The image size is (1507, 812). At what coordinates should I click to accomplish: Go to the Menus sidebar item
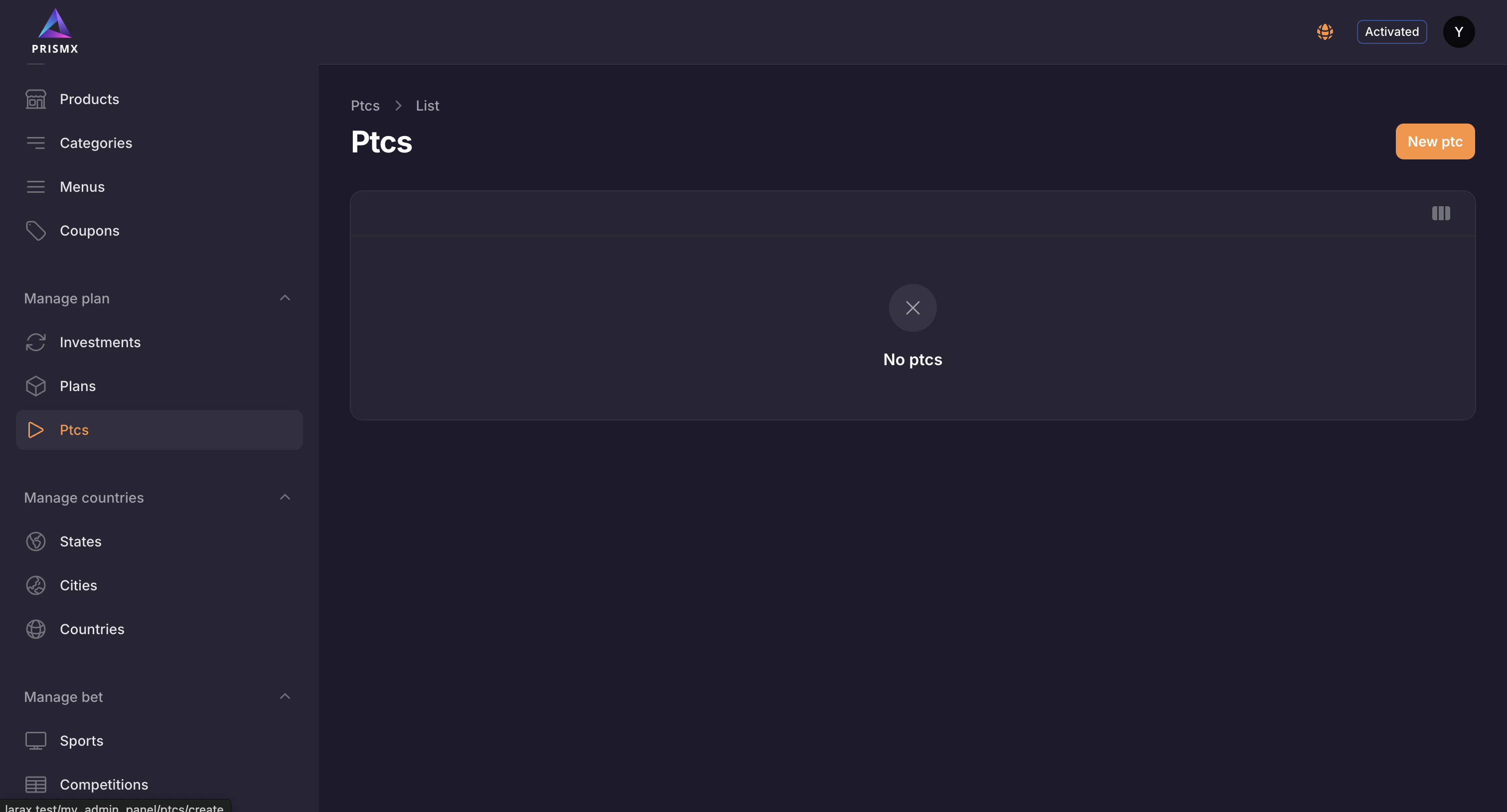click(82, 187)
